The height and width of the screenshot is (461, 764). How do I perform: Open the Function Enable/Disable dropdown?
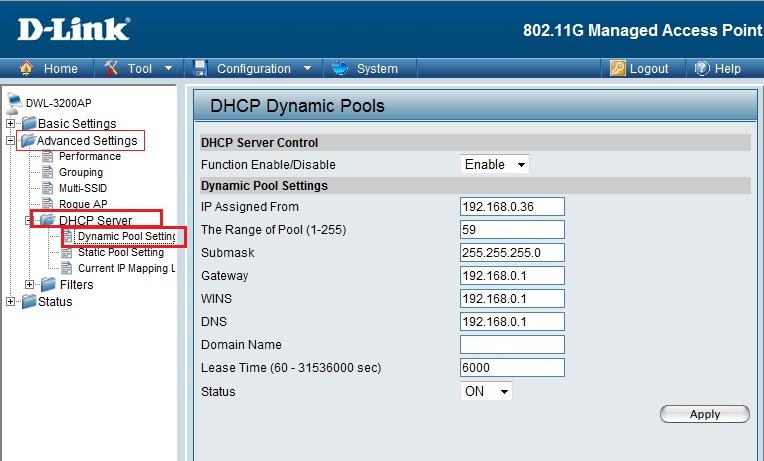[x=495, y=164]
